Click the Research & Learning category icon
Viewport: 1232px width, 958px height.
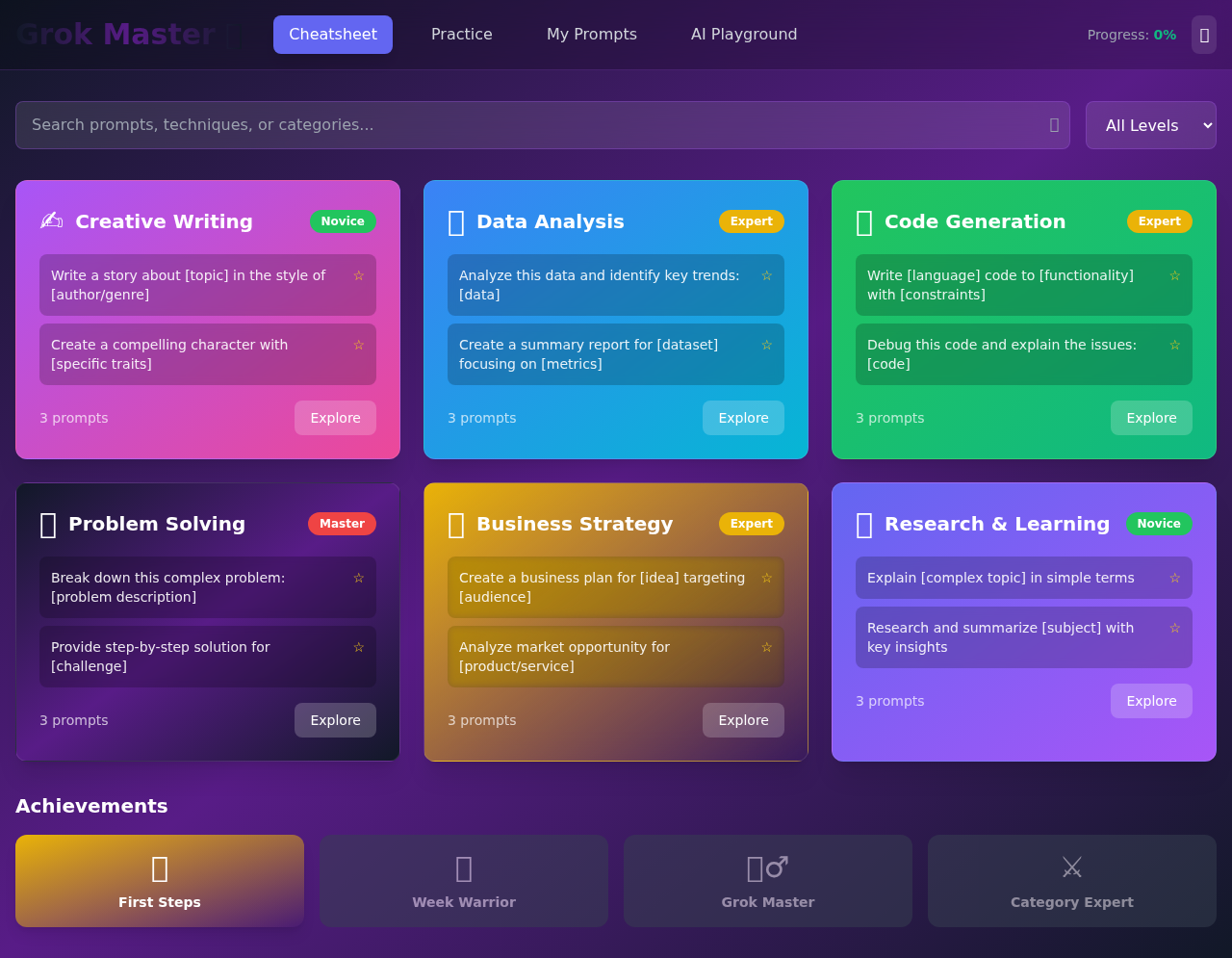[x=864, y=525]
